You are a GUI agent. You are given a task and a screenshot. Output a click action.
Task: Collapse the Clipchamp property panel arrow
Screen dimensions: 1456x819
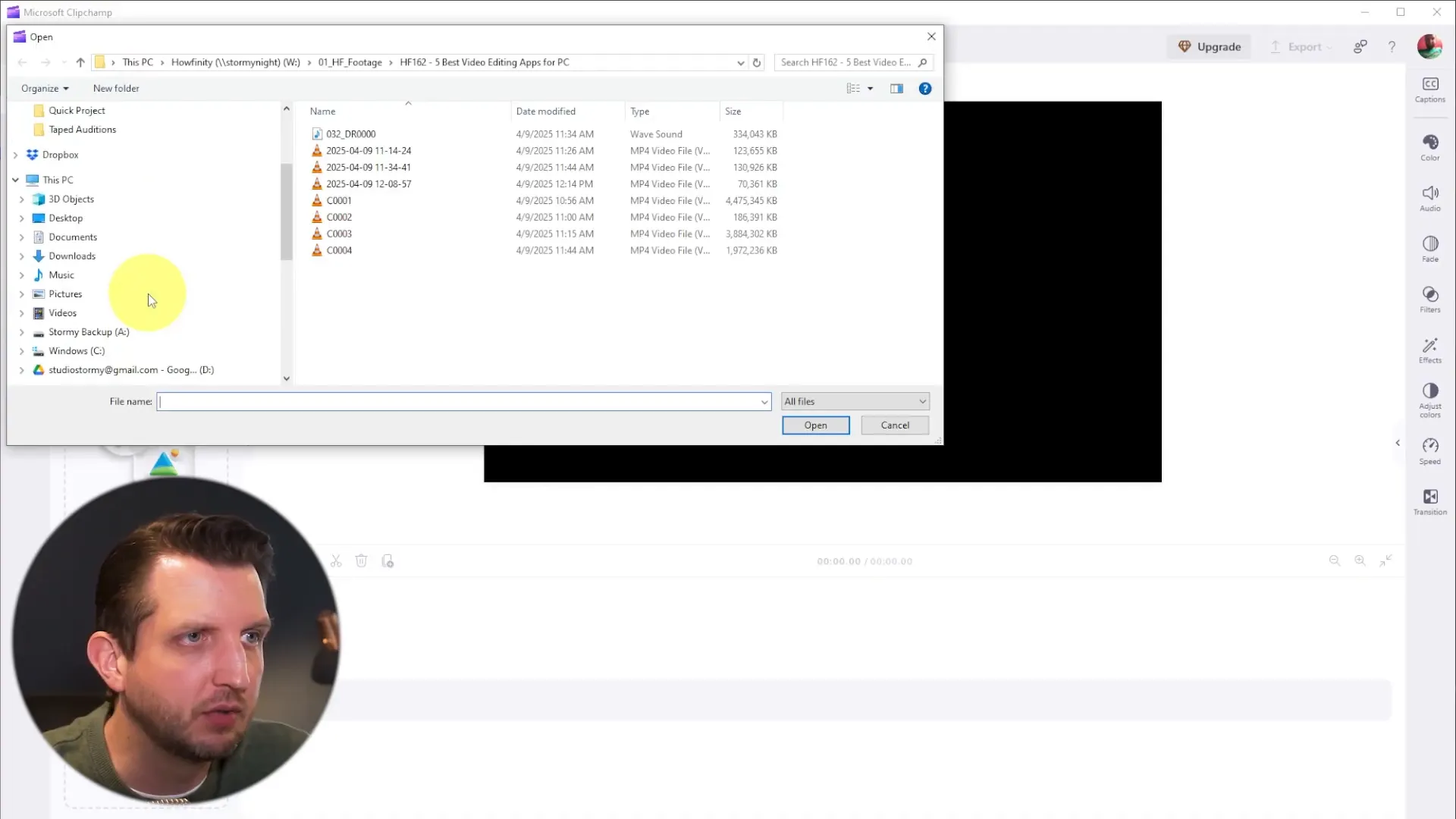pos(1398,443)
